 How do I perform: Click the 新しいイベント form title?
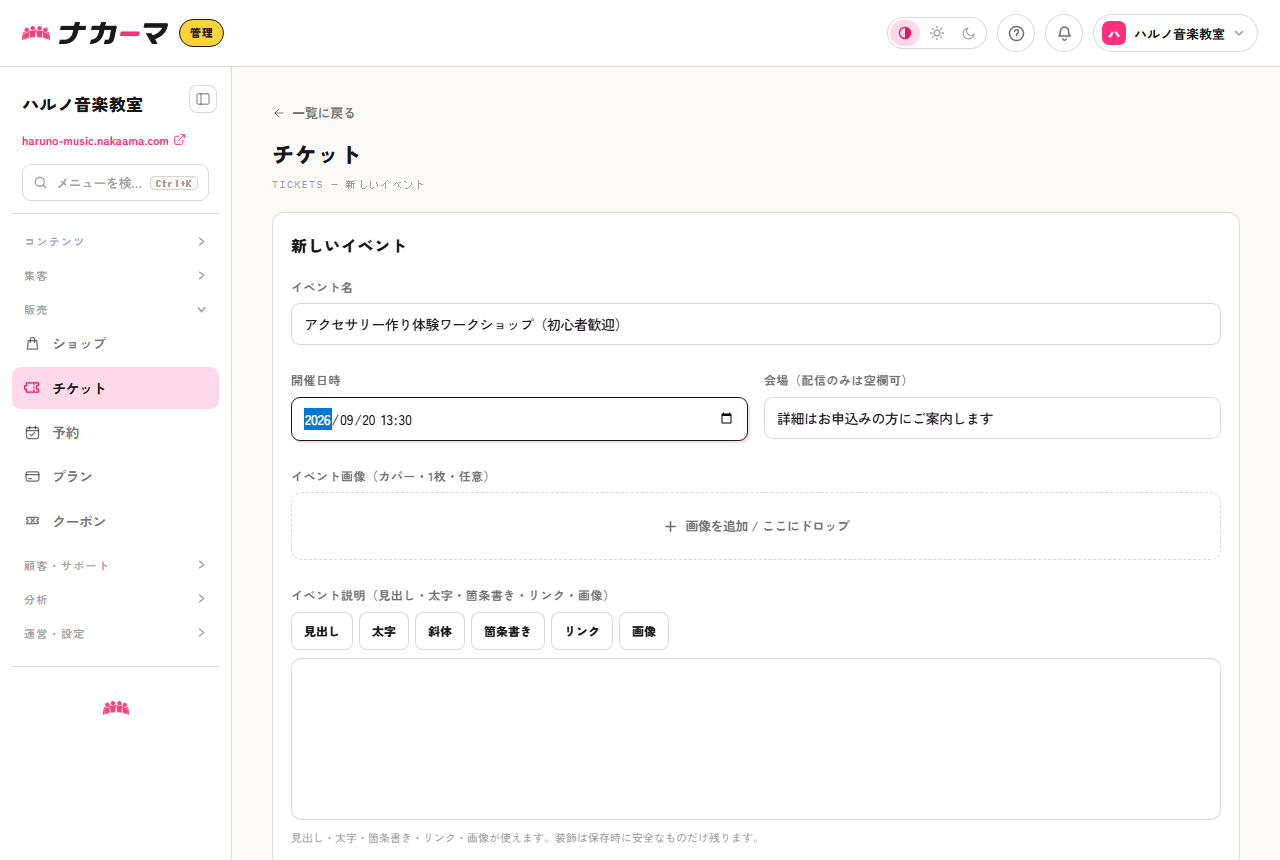[x=349, y=246]
